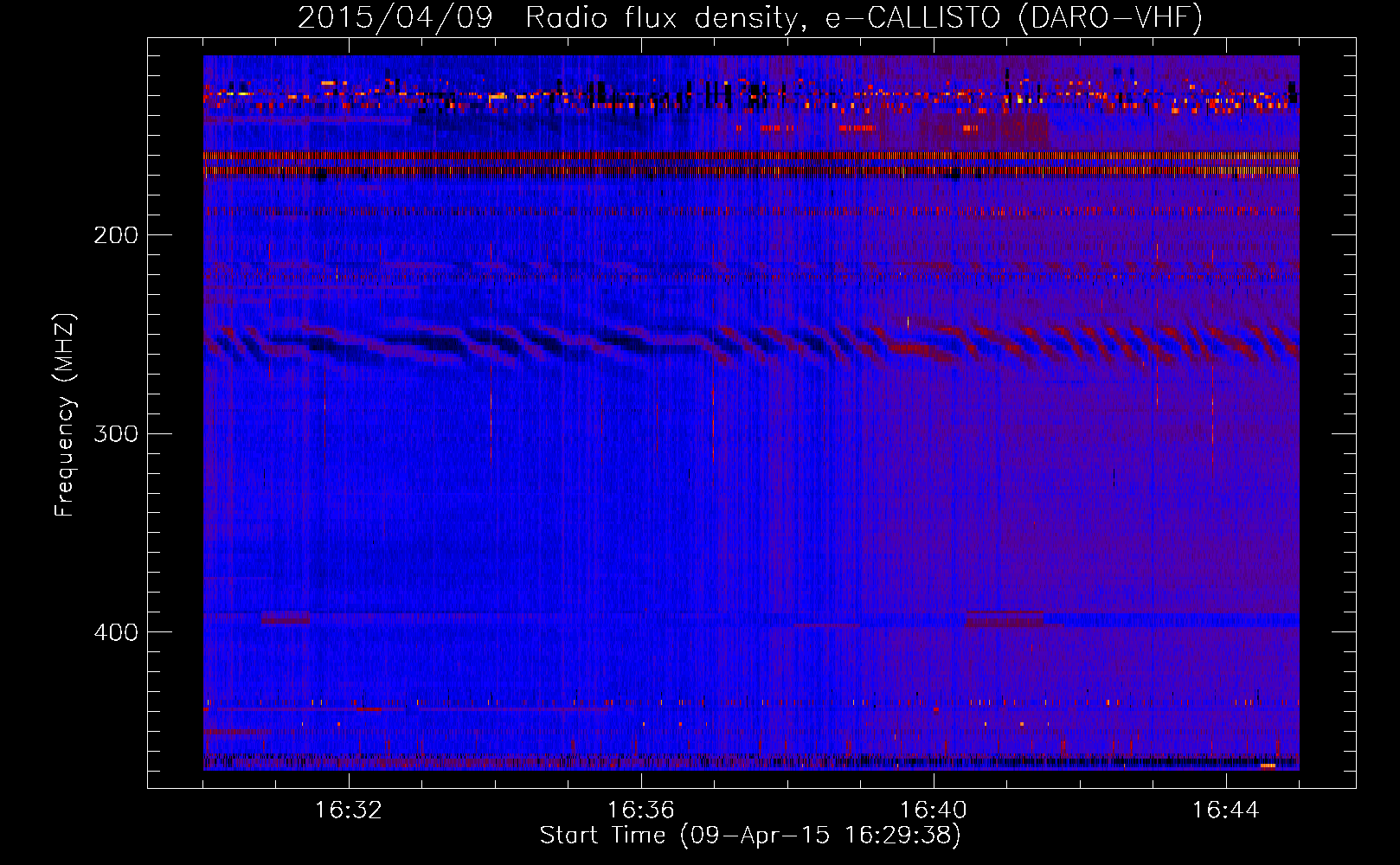Click the 16:32 time tick label
This screenshot has width=1400, height=865.
[x=348, y=811]
